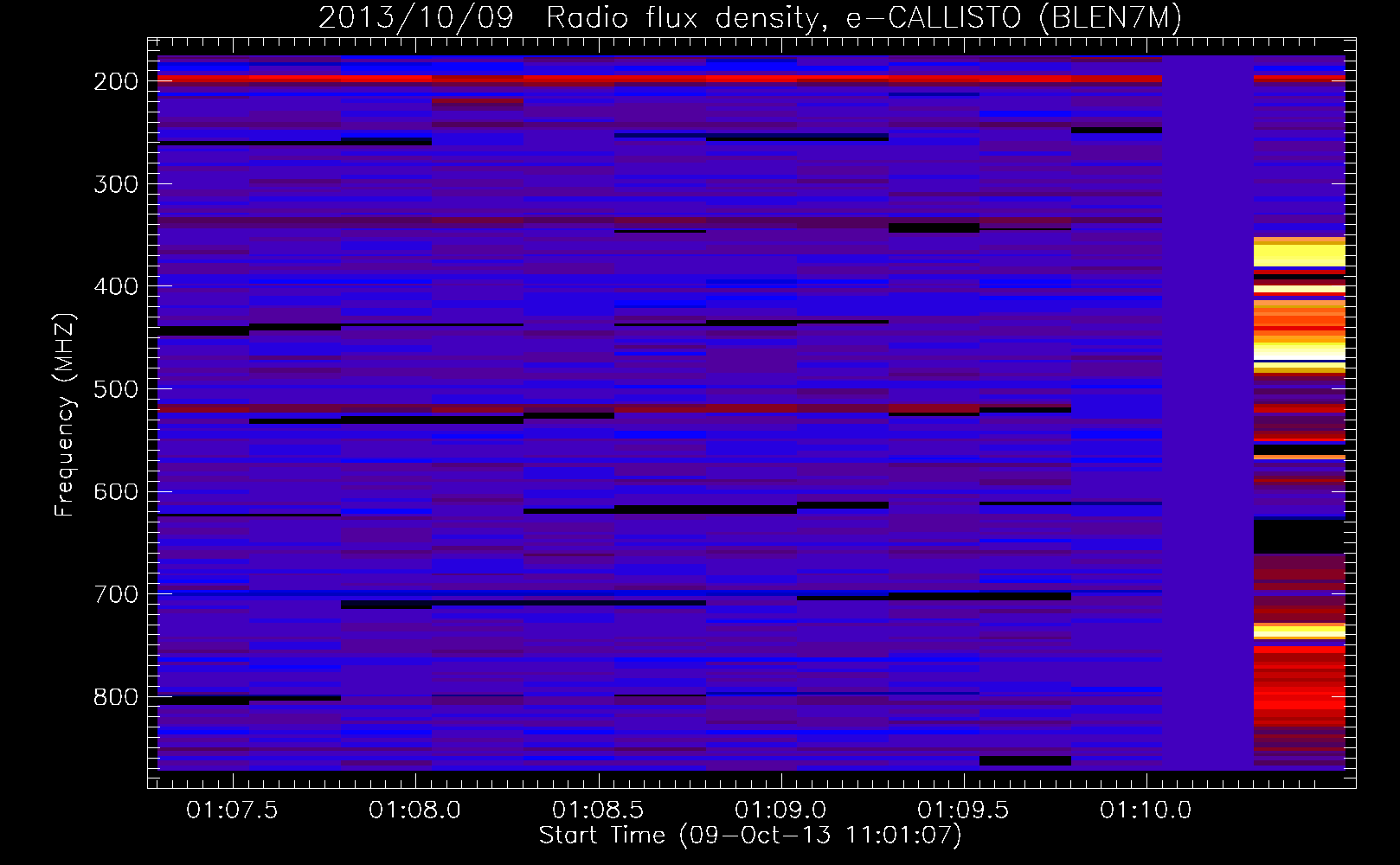Click the 01:09.5 time tick label
The image size is (1400, 865).
coord(963,811)
